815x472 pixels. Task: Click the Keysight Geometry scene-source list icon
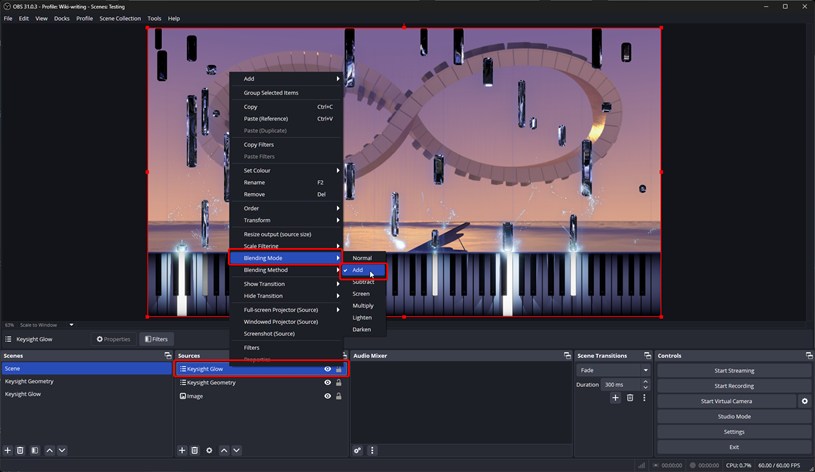point(183,383)
